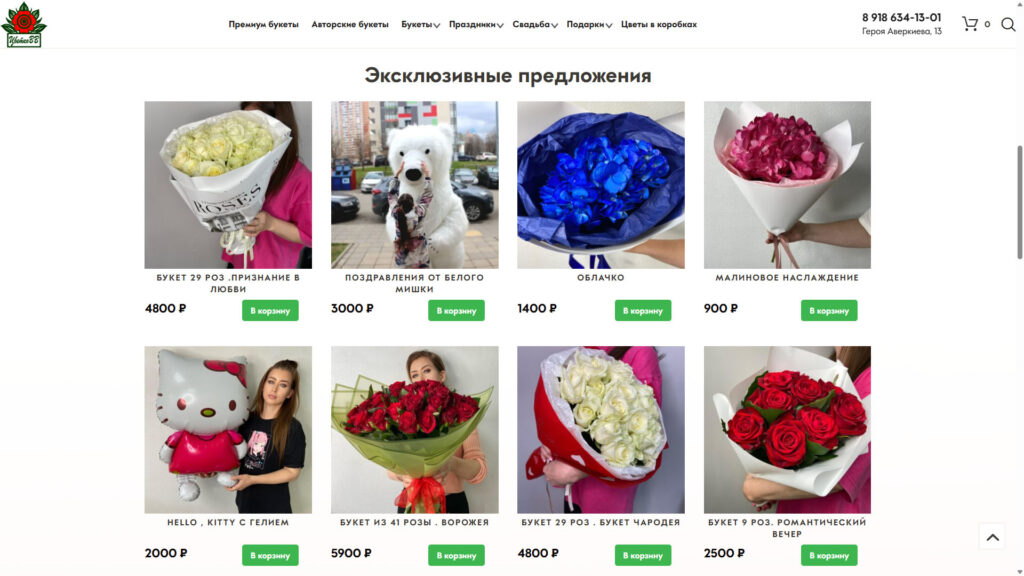Open the Премиум букеты menu item
This screenshot has height=576, width=1024.
pos(263,25)
